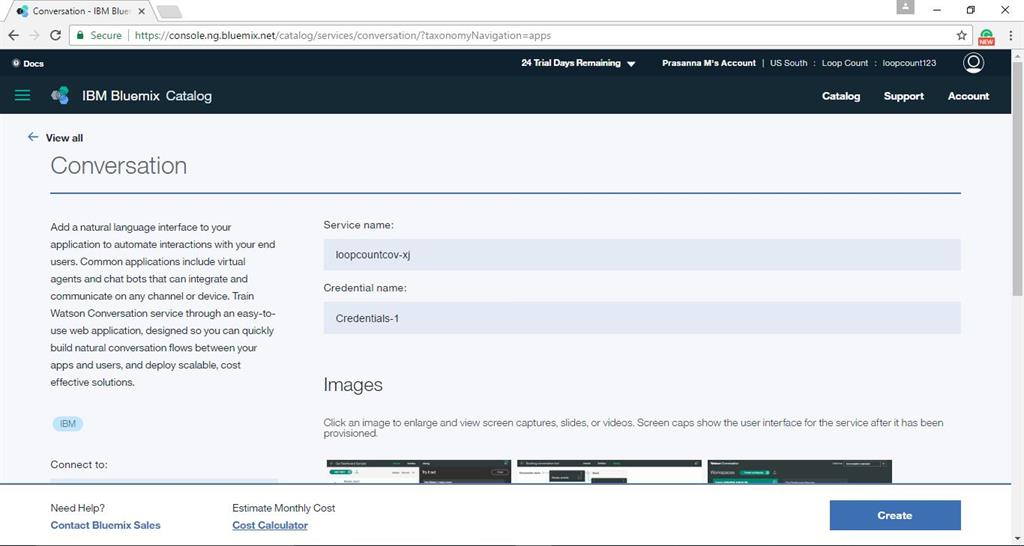Click the Connect to: label

click(x=79, y=464)
